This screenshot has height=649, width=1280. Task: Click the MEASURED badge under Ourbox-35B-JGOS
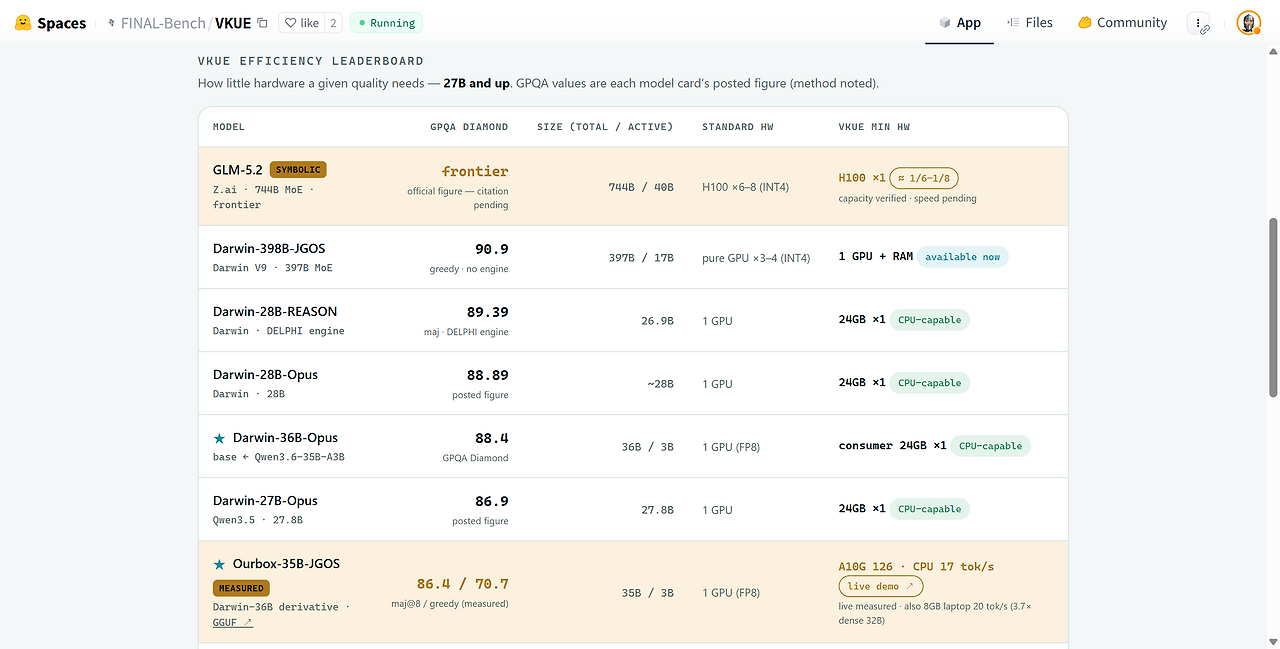(x=241, y=588)
